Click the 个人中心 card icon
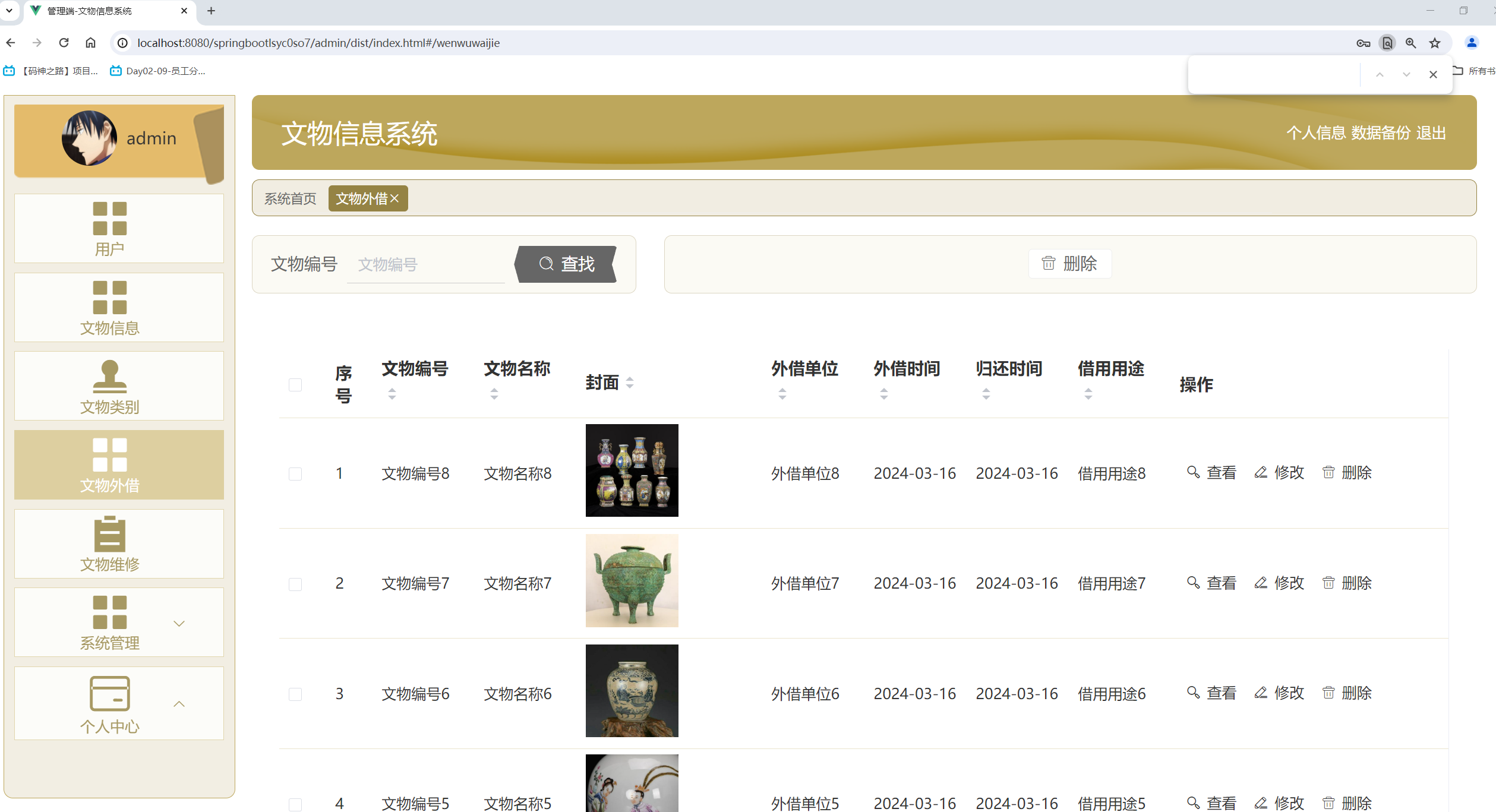This screenshot has height=812, width=1496. (x=110, y=693)
